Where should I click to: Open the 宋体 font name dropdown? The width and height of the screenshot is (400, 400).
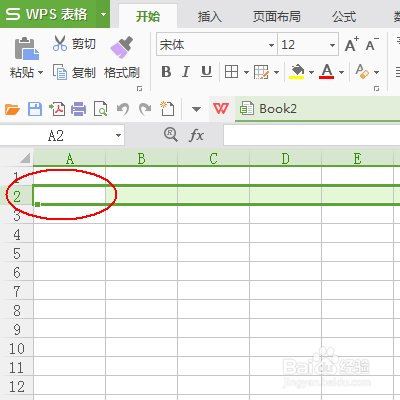coord(272,45)
